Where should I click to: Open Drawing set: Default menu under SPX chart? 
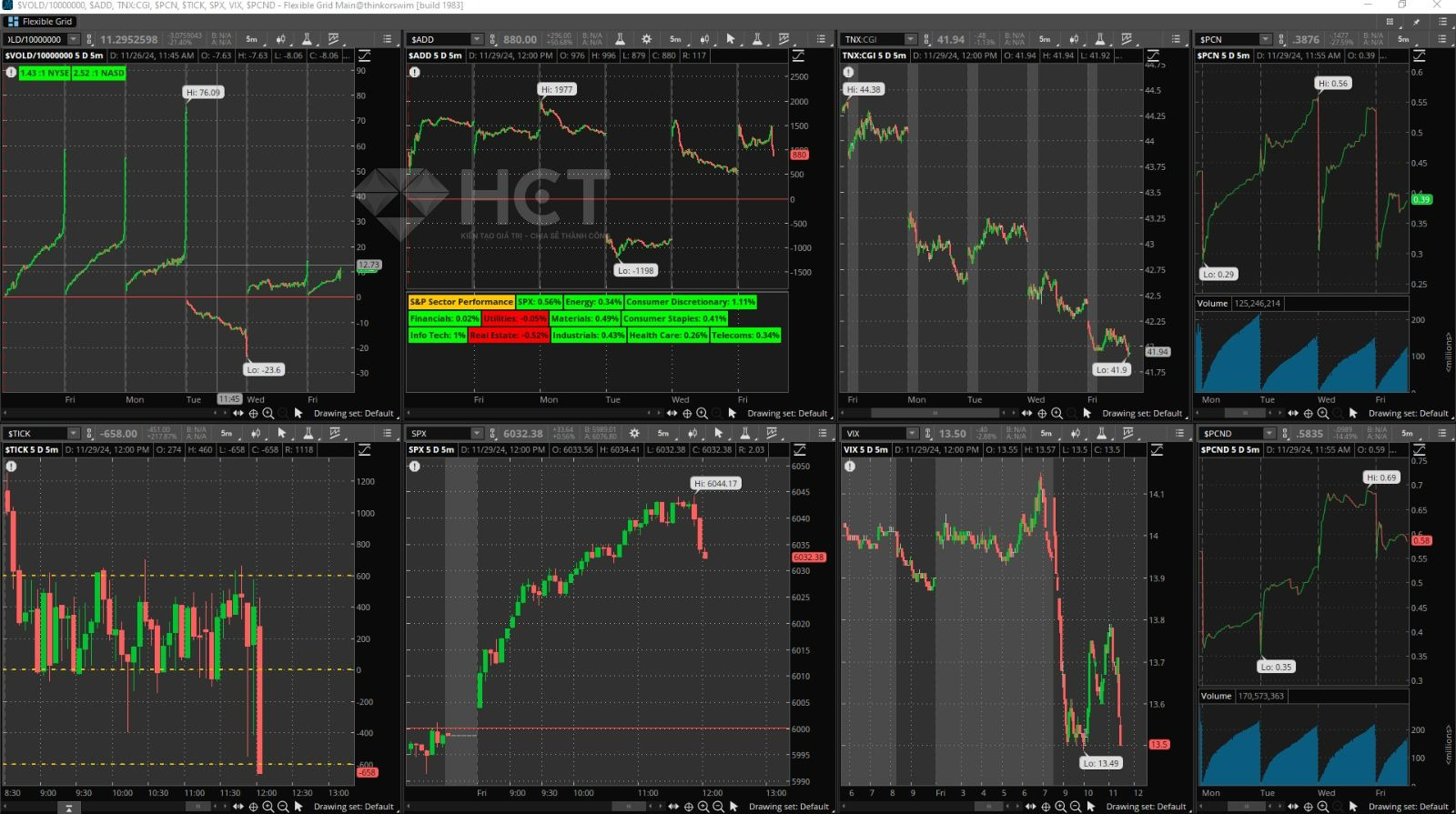[788, 807]
